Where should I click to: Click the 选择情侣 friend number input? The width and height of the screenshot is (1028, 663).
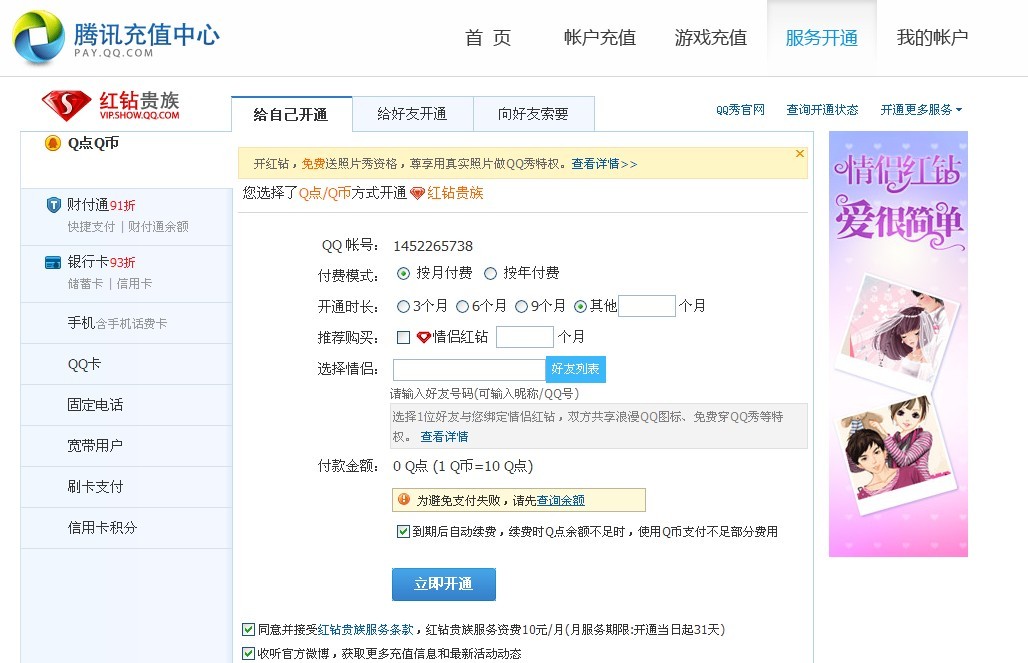468,370
